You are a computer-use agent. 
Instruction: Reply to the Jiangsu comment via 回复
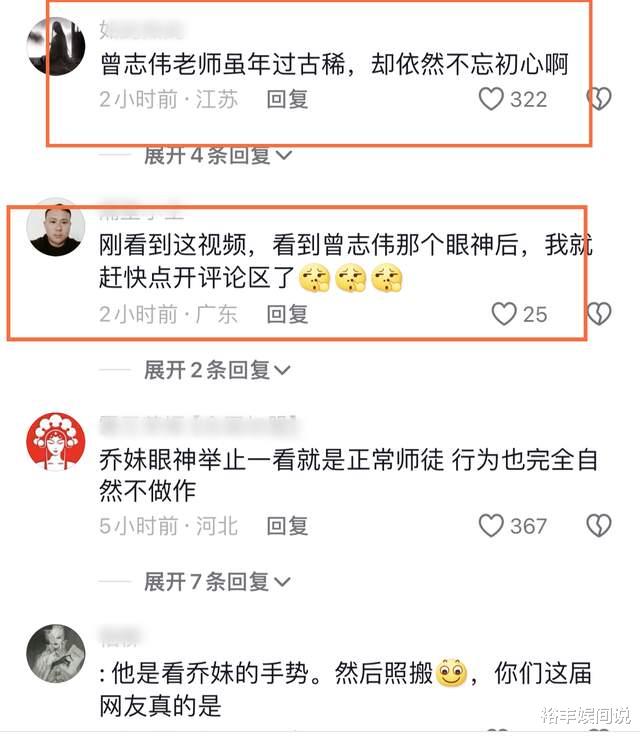(287, 100)
